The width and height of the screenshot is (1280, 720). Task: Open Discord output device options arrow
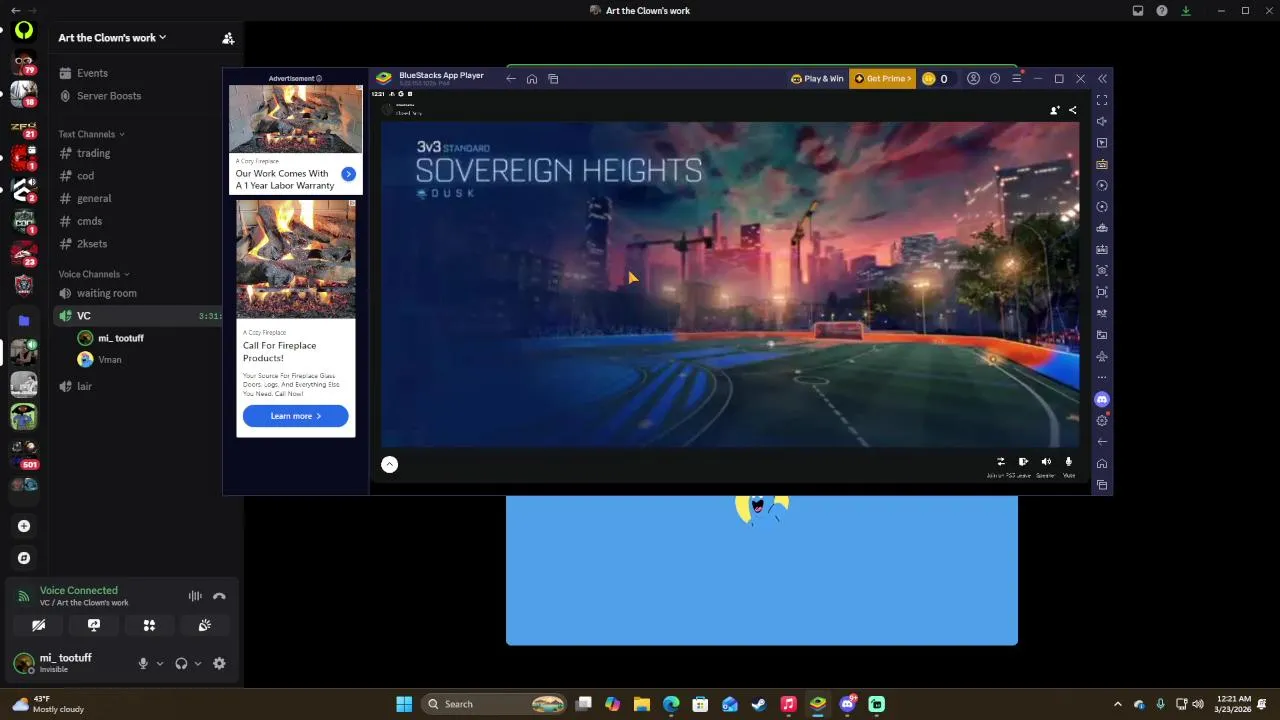coord(197,663)
